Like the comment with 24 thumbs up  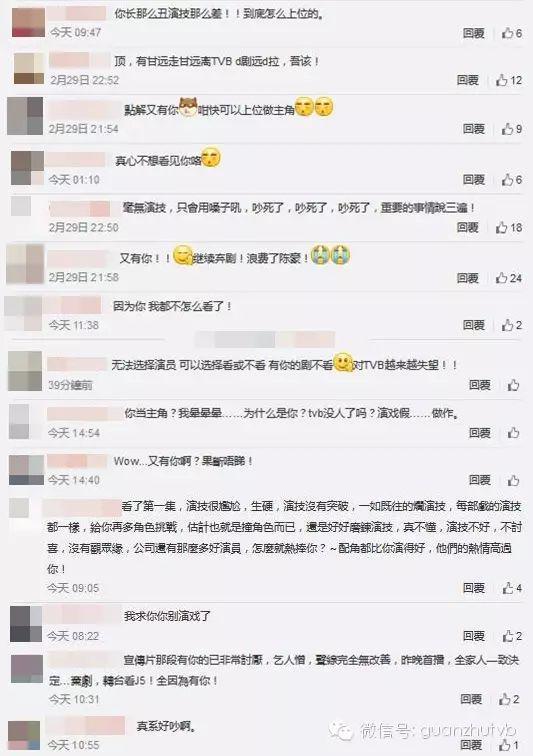(x=508, y=278)
